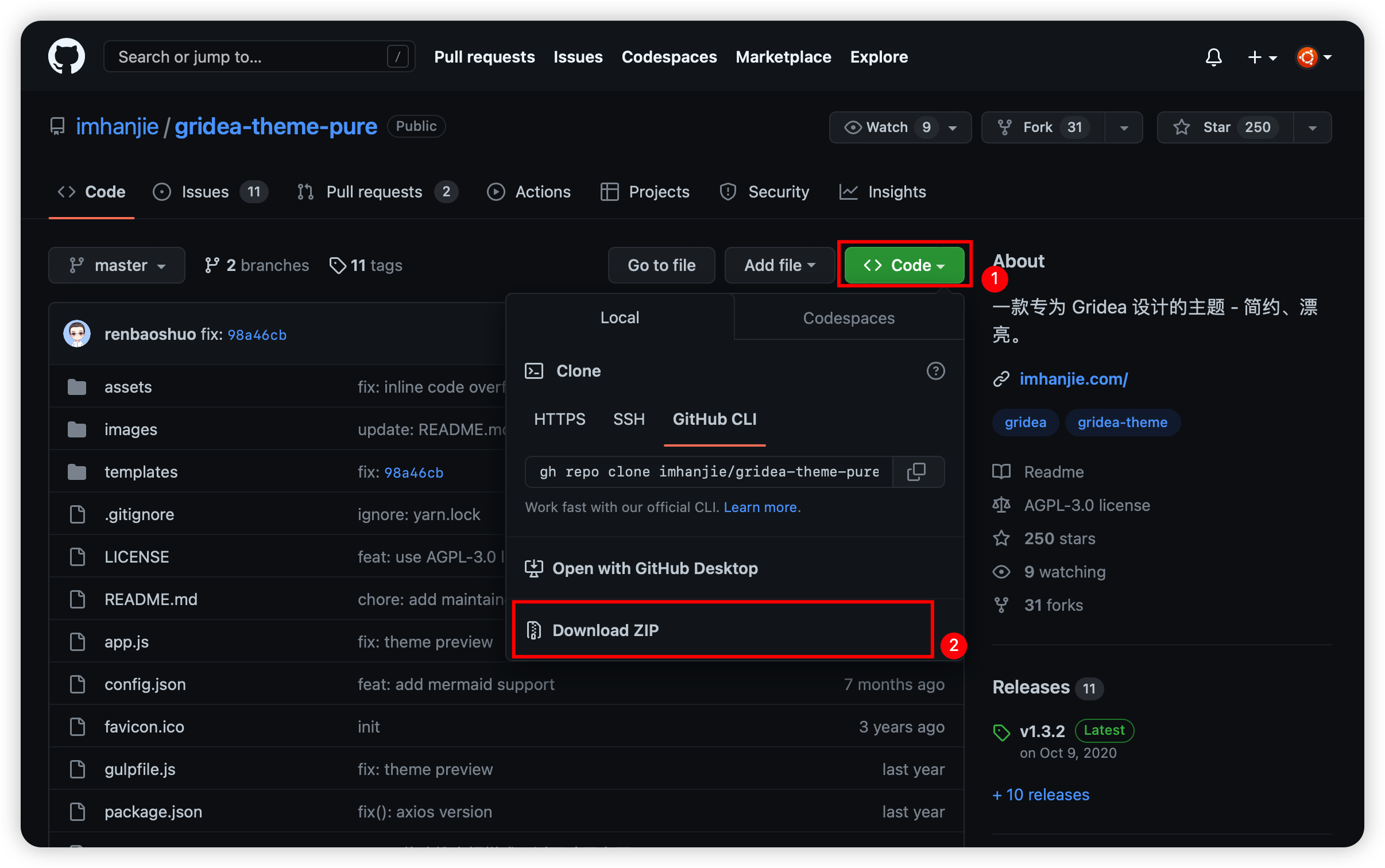Open the Insights tab
Image resolution: width=1385 pixels, height=868 pixels.
tap(883, 192)
